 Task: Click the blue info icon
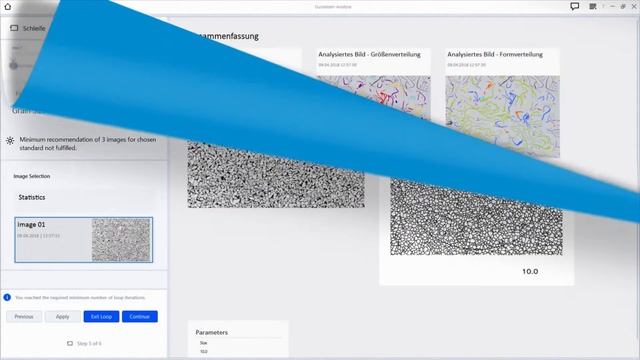click(x=7, y=297)
